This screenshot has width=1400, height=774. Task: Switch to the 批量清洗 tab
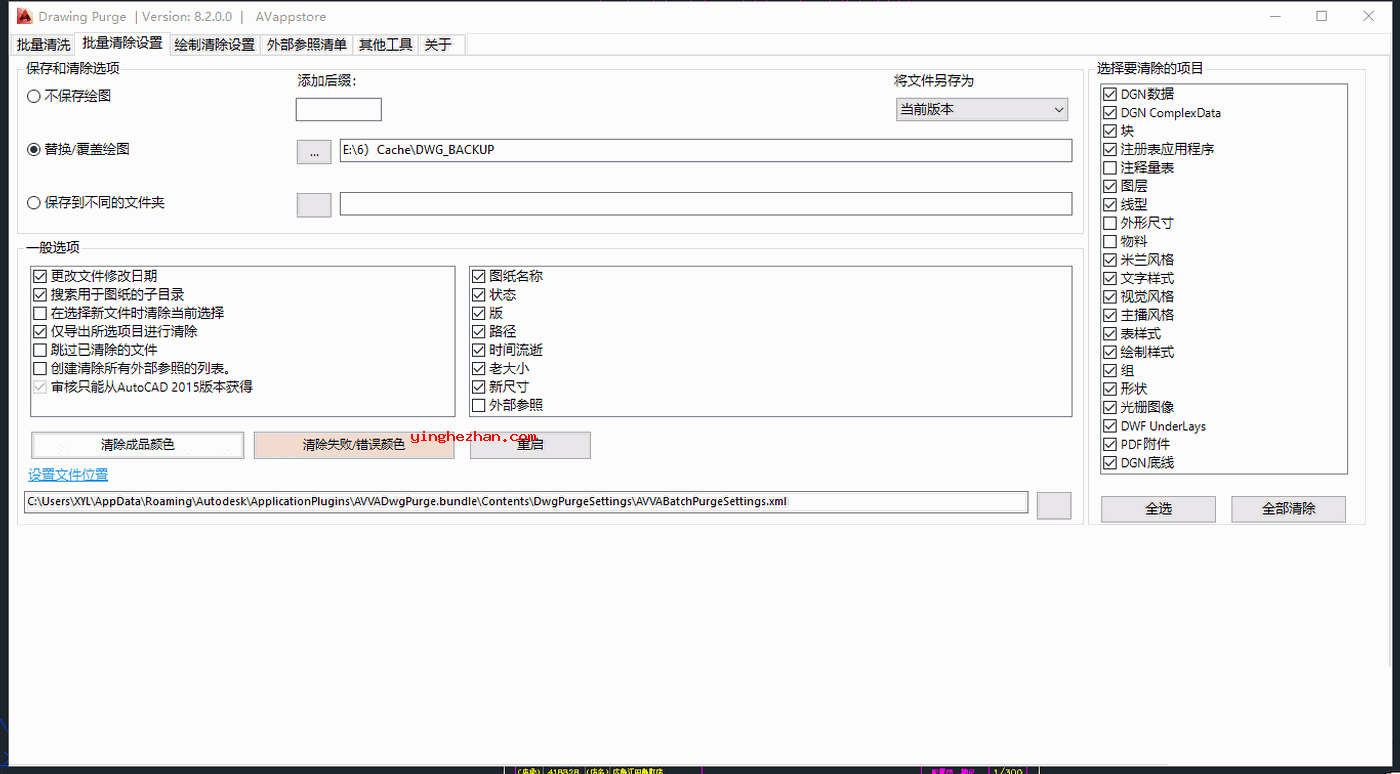[44, 45]
